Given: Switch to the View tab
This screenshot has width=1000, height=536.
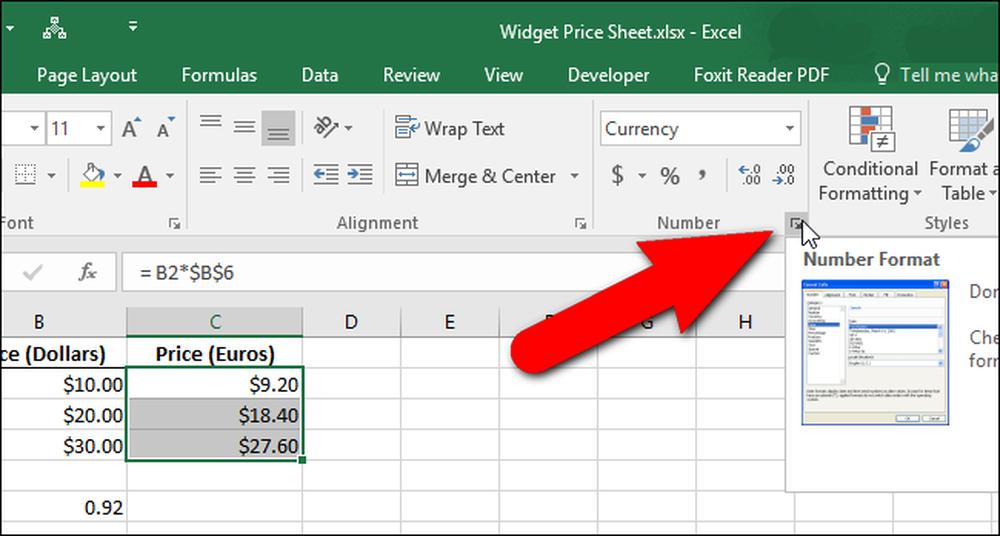Looking at the screenshot, I should (x=503, y=75).
